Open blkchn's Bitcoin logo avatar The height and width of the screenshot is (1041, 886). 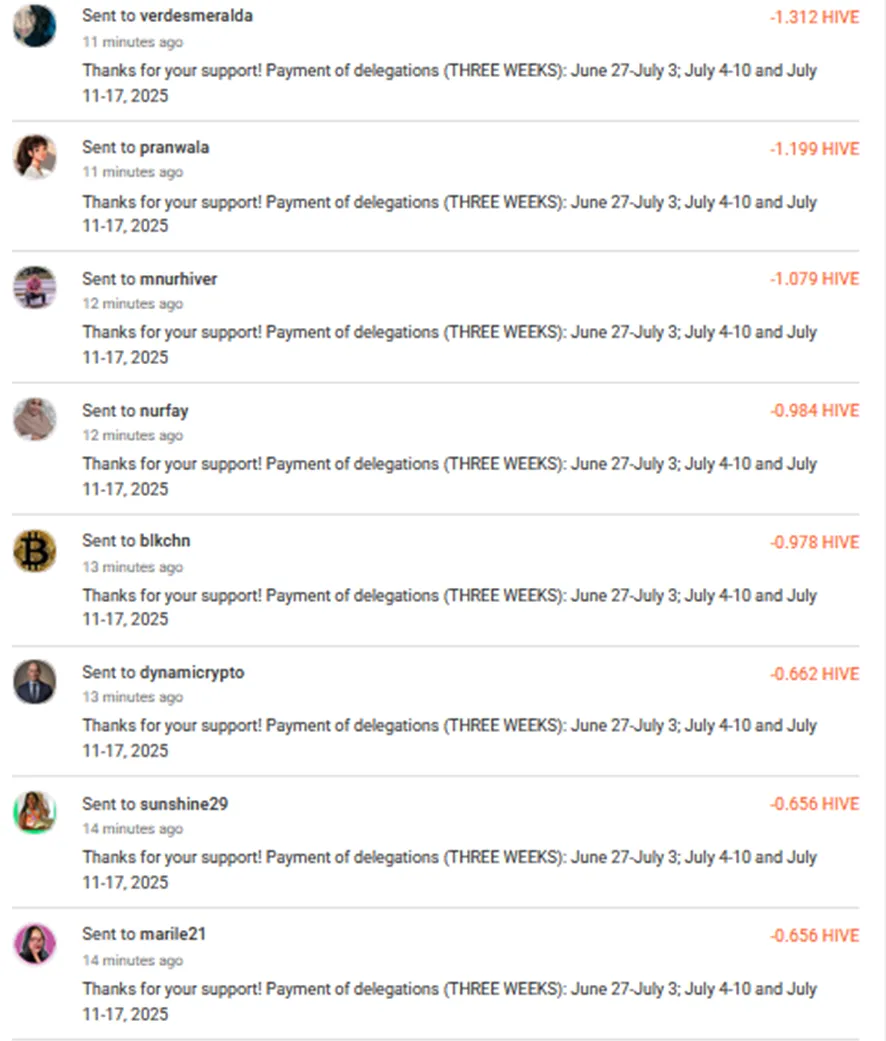point(35,550)
